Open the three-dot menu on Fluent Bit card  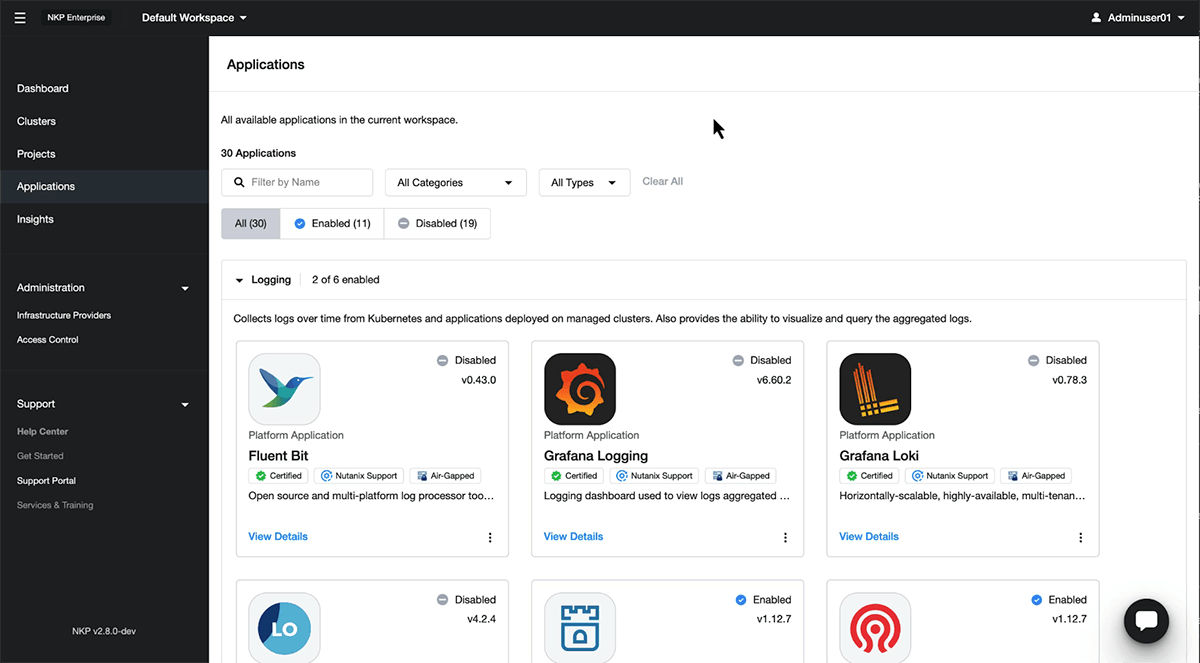(490, 537)
